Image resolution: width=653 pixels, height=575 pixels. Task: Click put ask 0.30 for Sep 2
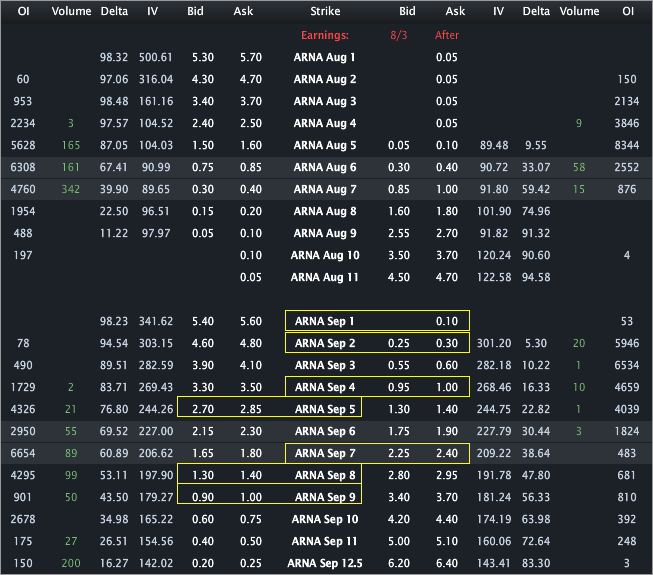point(447,343)
